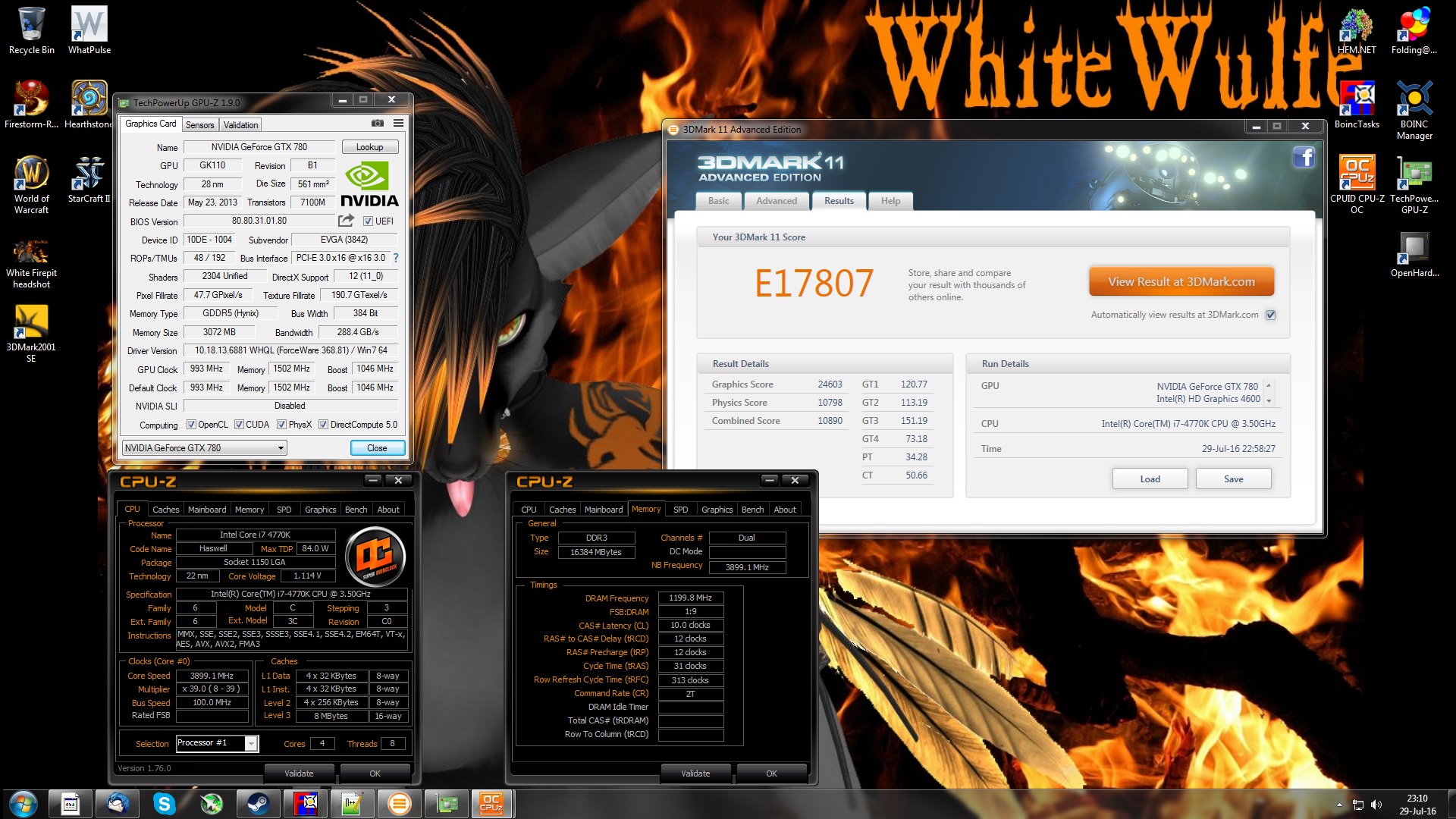Open the GPU selection dropdown in GPU-Z
The width and height of the screenshot is (1456, 819).
pos(204,448)
